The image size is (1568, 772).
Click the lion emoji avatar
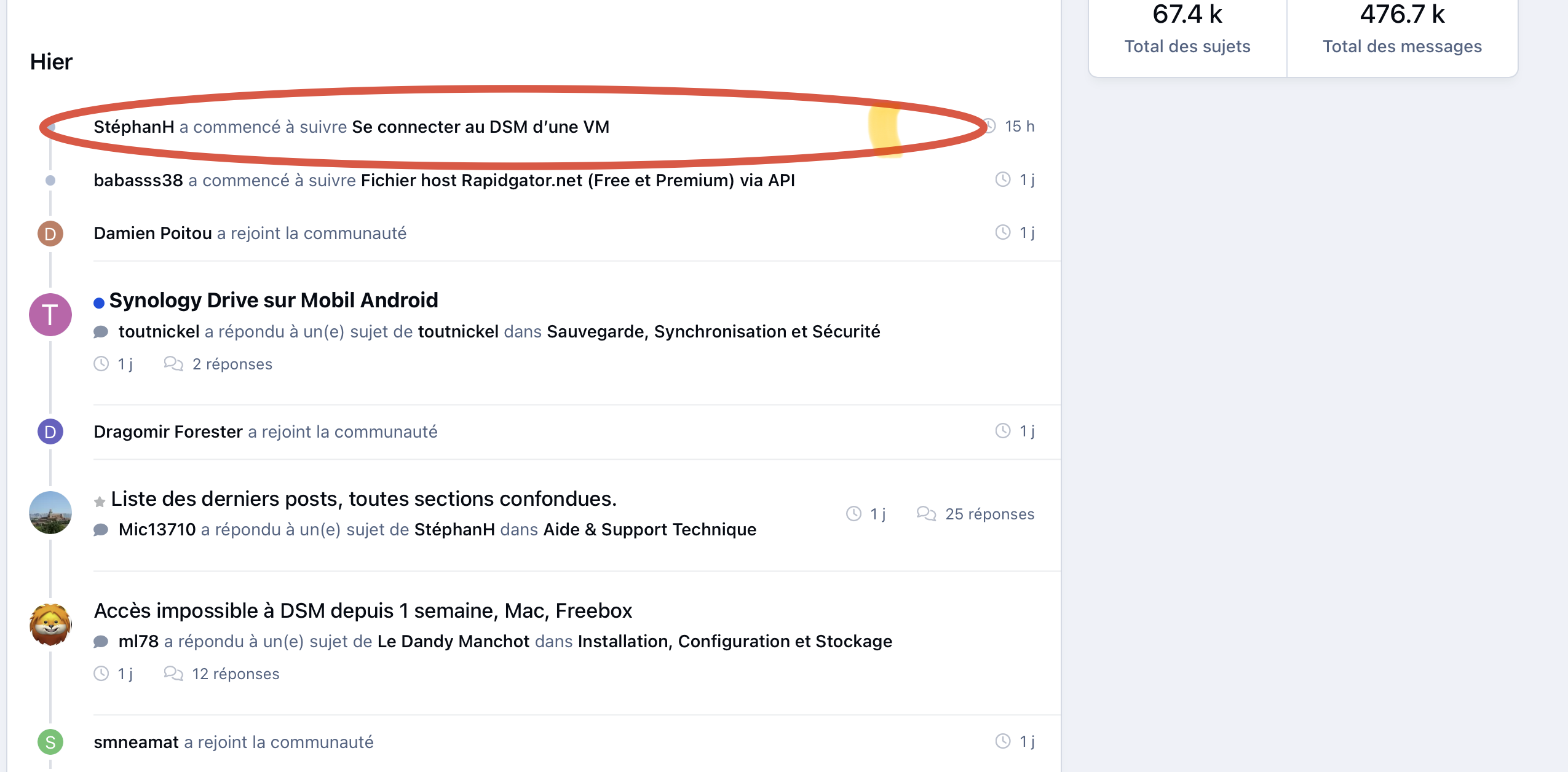[50, 624]
